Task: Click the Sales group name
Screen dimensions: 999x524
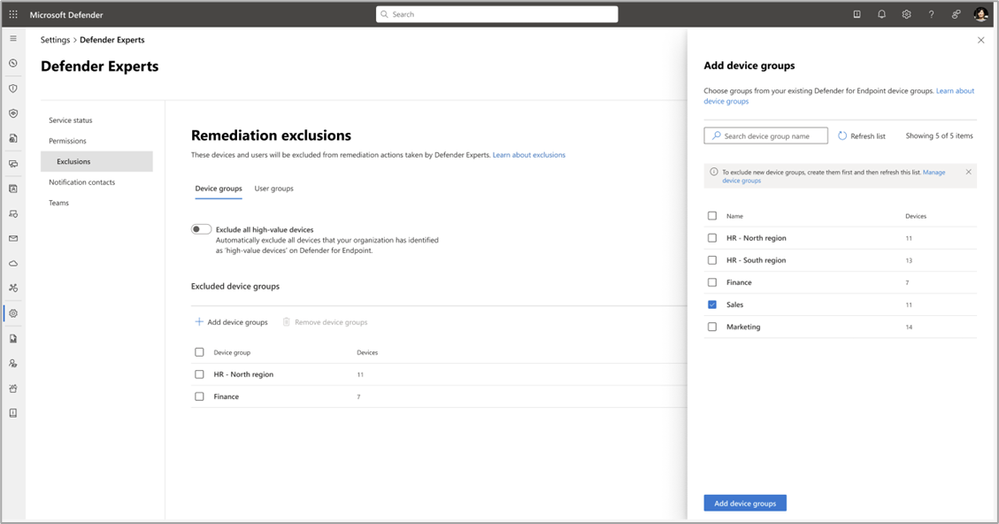Action: (x=735, y=305)
